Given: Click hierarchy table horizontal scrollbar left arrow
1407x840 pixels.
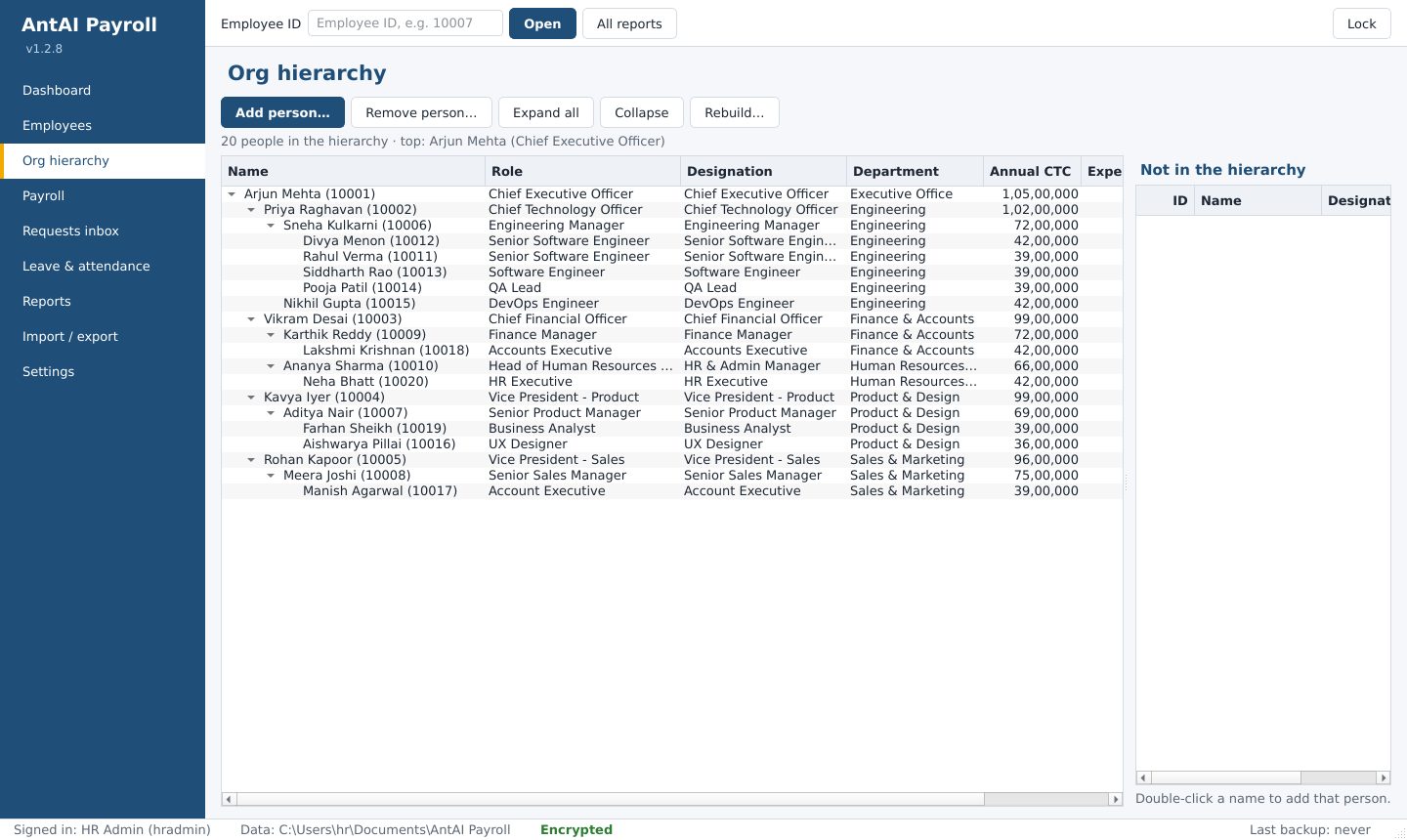Looking at the screenshot, I should coord(229,799).
